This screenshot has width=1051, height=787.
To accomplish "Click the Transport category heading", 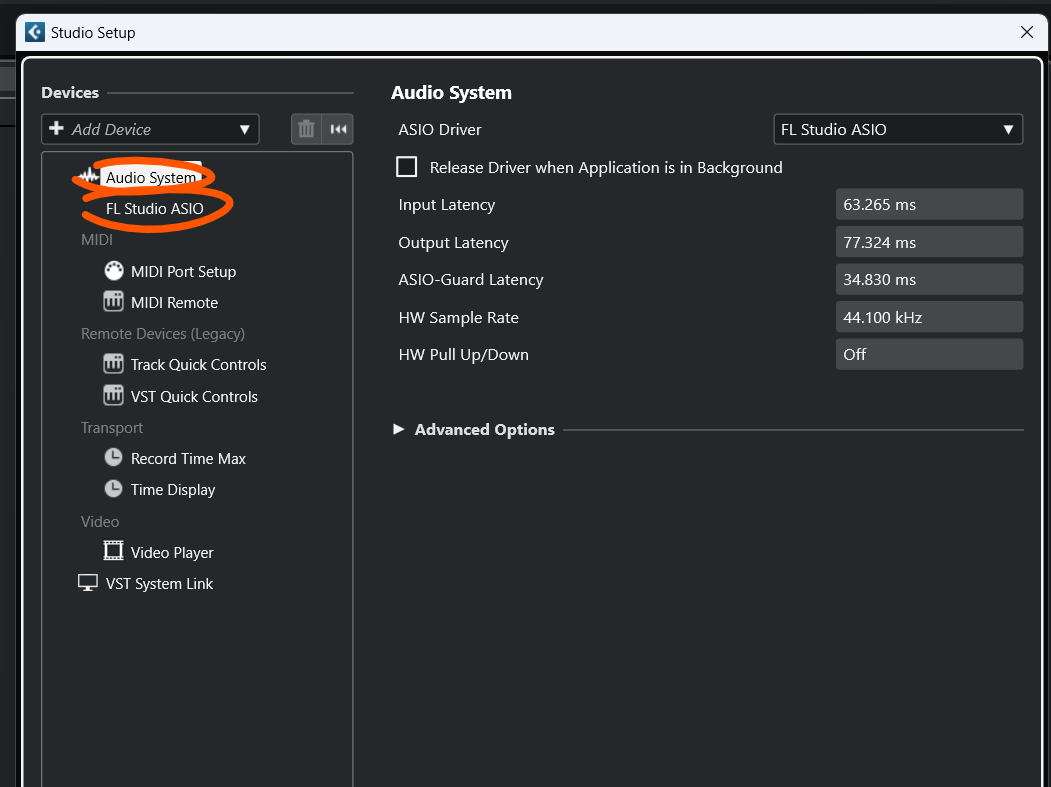I will [x=112, y=428].
